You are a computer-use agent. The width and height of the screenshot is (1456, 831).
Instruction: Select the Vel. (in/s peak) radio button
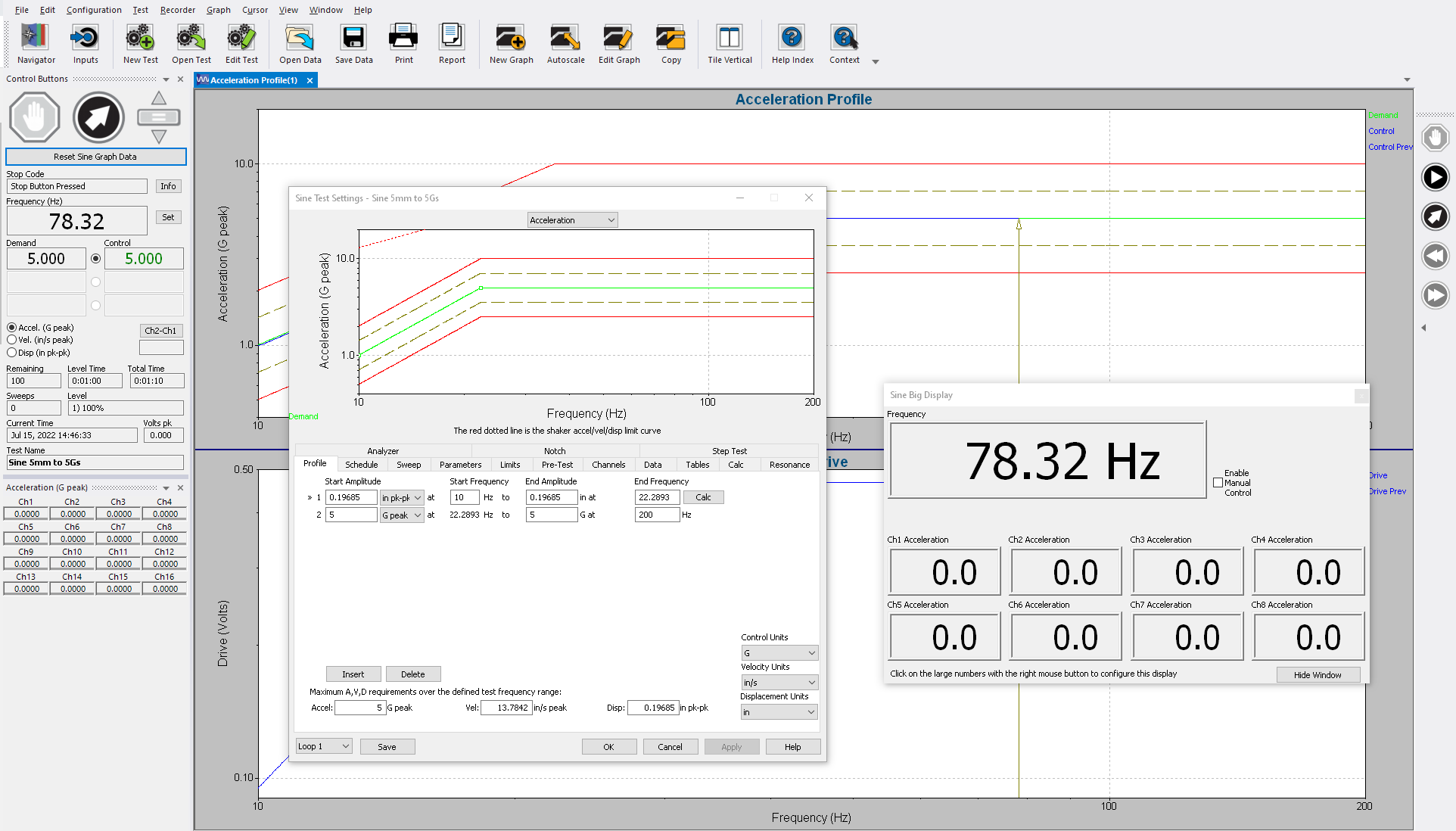tap(11, 340)
